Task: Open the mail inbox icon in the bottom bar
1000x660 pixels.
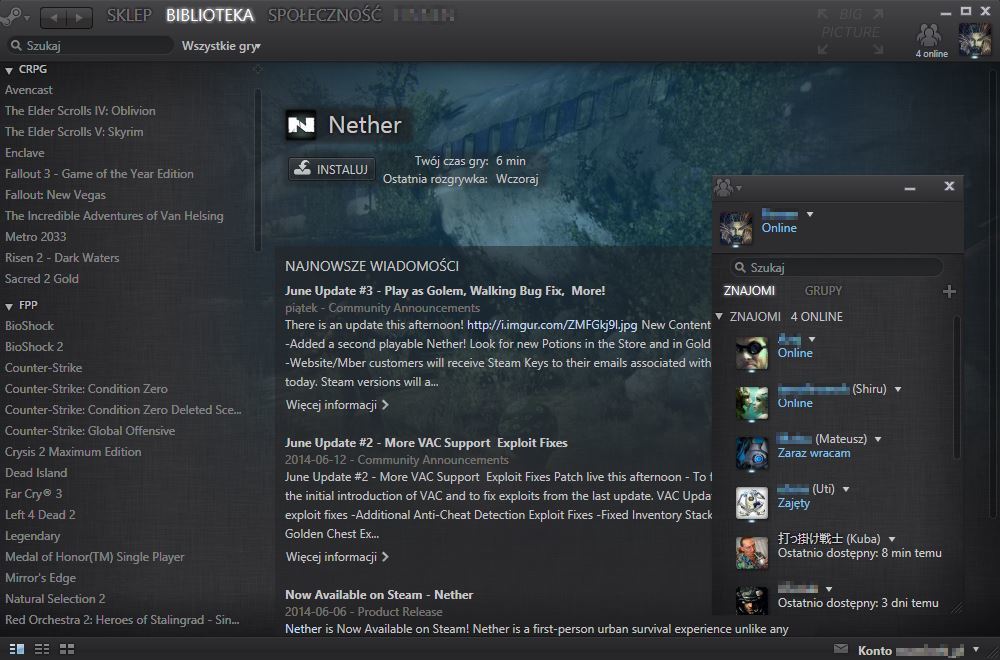Action: 841,649
